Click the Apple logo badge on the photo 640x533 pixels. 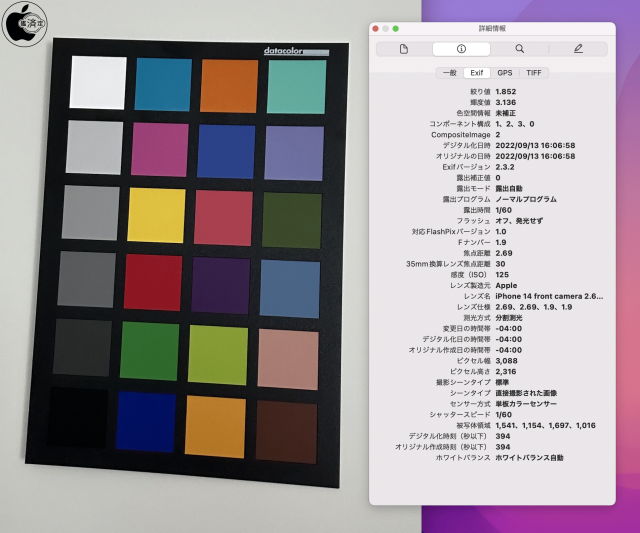click(x=24, y=24)
